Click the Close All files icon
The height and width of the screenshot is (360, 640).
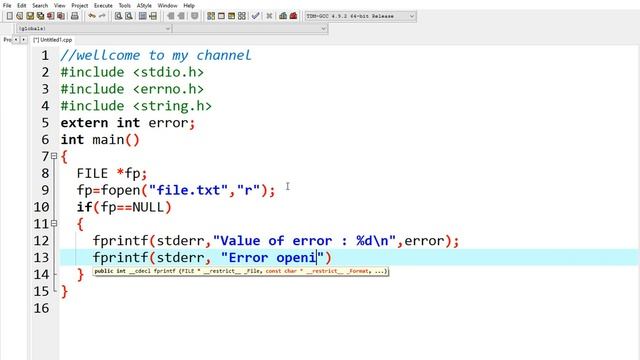[61, 16]
